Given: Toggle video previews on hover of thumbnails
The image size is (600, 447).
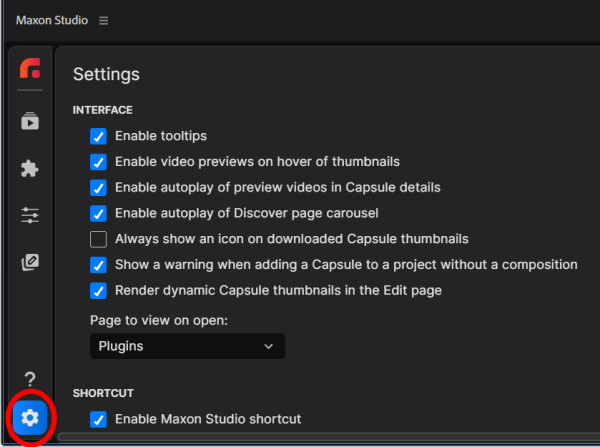Looking at the screenshot, I should point(98,162).
